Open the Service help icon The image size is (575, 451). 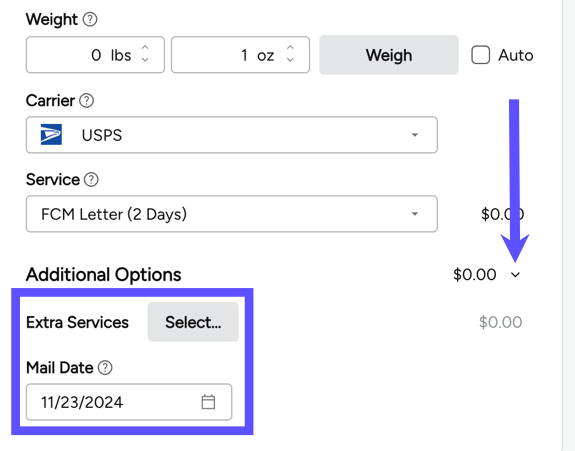(91, 180)
